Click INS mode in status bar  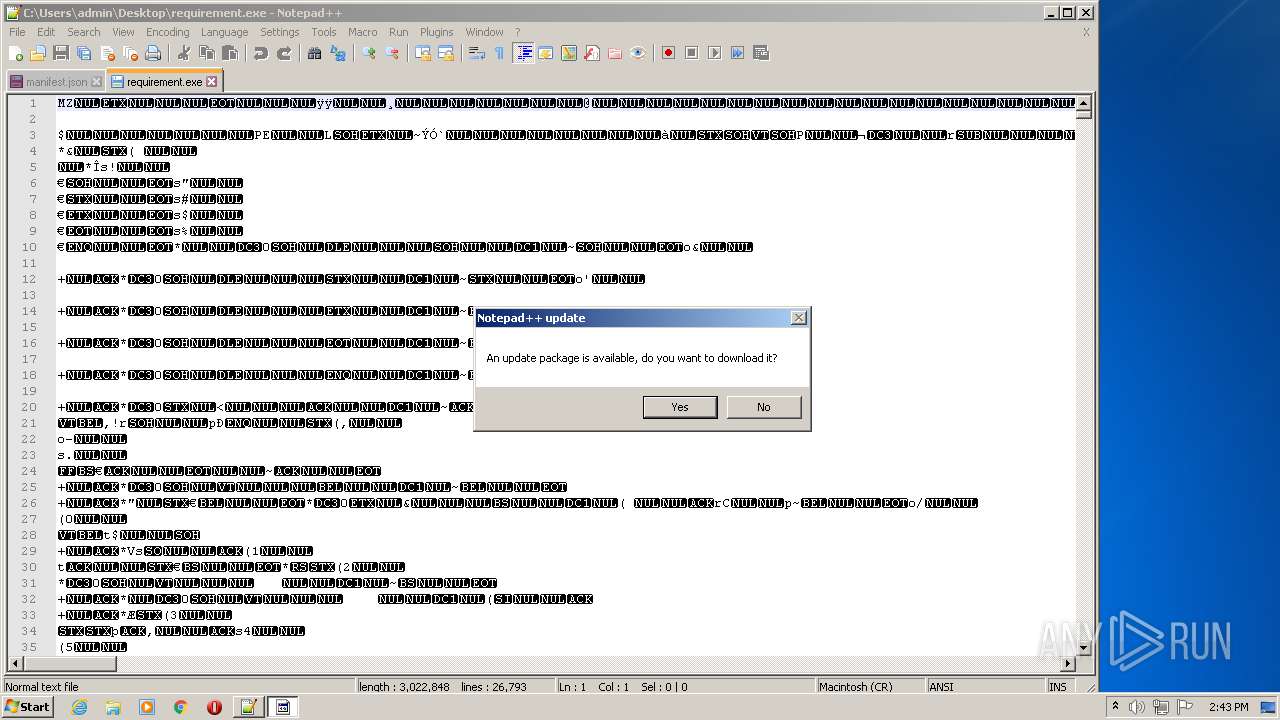pyautogui.click(x=1057, y=687)
